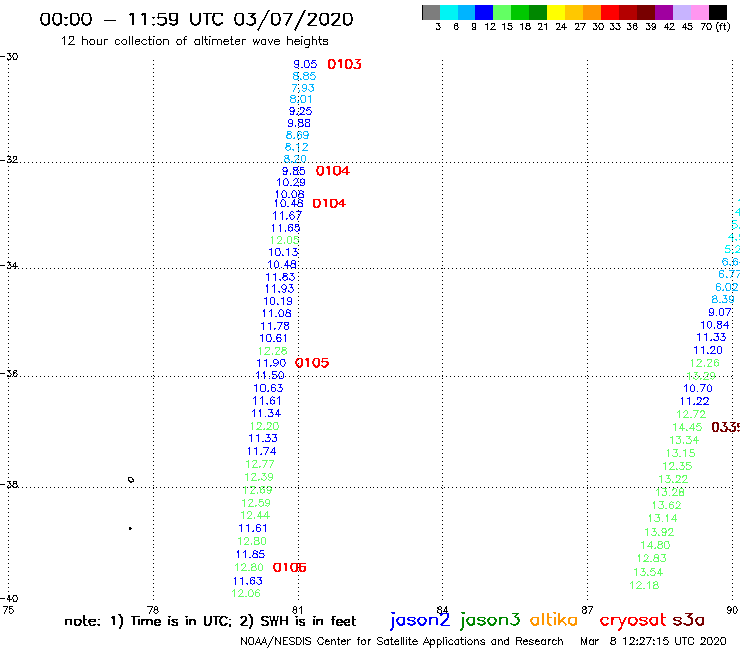This screenshot has width=740, height=650.
Task: Click the latitude axis label -36
Action: [x=9, y=373]
